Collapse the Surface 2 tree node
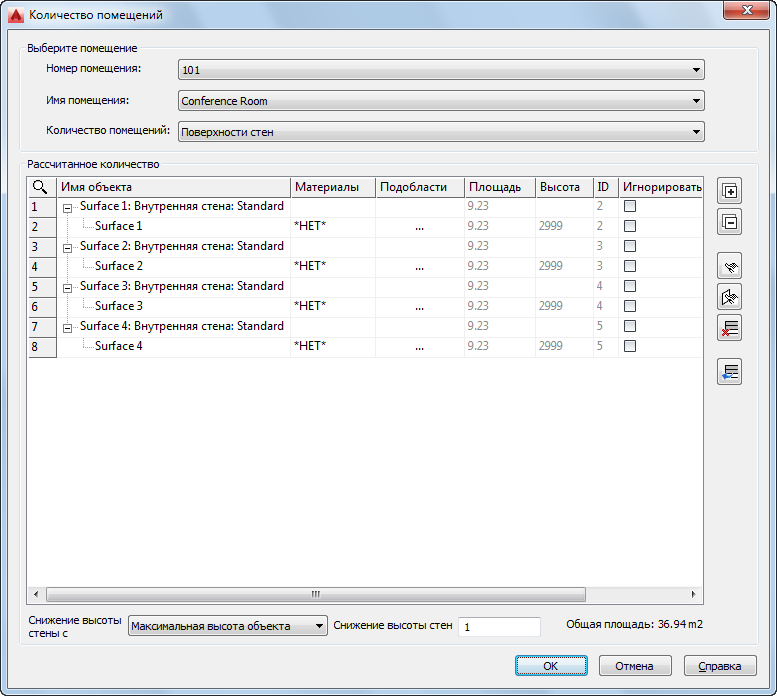The image size is (777, 696). 67,249
